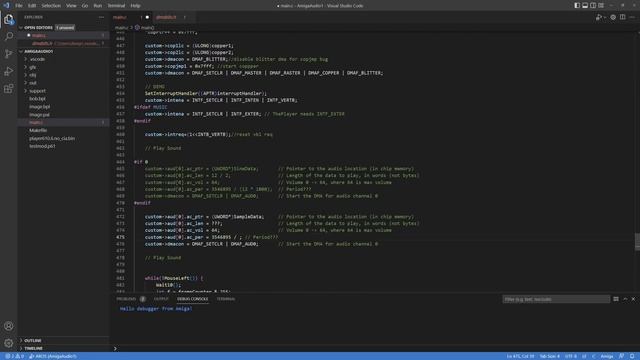
Task: Open the Run and Debug view
Action: click(x=9, y=71)
